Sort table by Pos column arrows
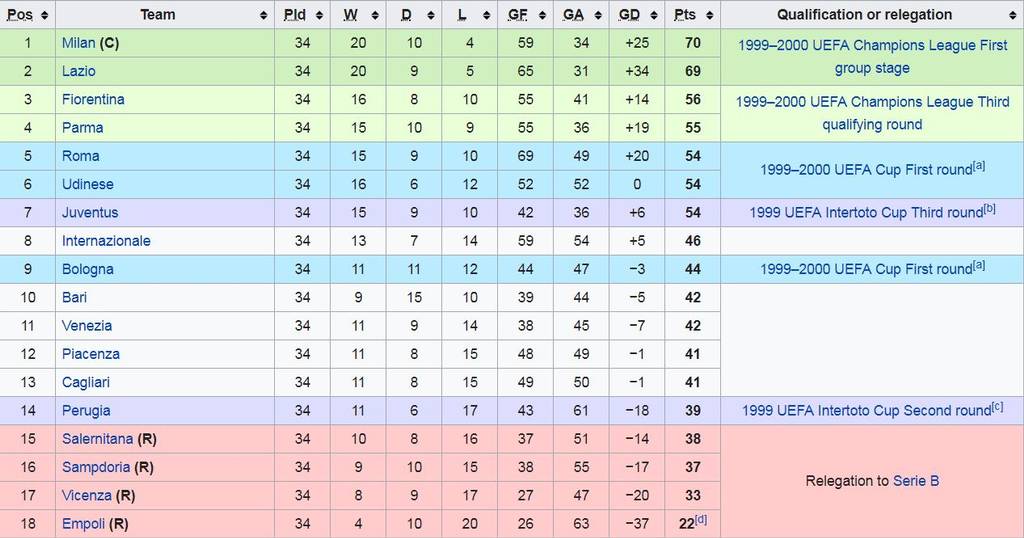The image size is (1024, 538). [46, 15]
